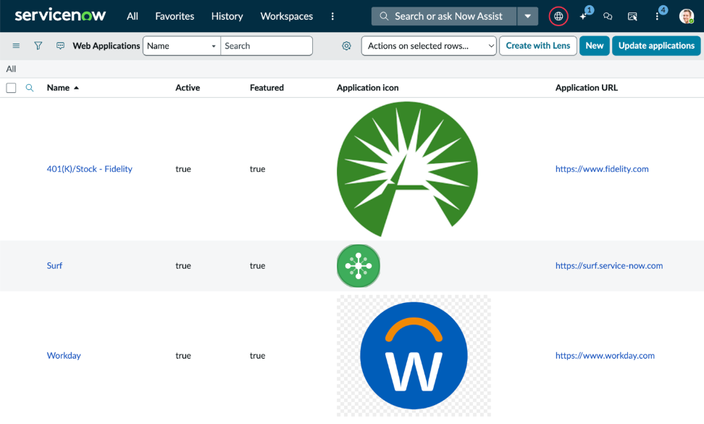Open personalize list gear icon
The width and height of the screenshot is (704, 424).
click(346, 46)
